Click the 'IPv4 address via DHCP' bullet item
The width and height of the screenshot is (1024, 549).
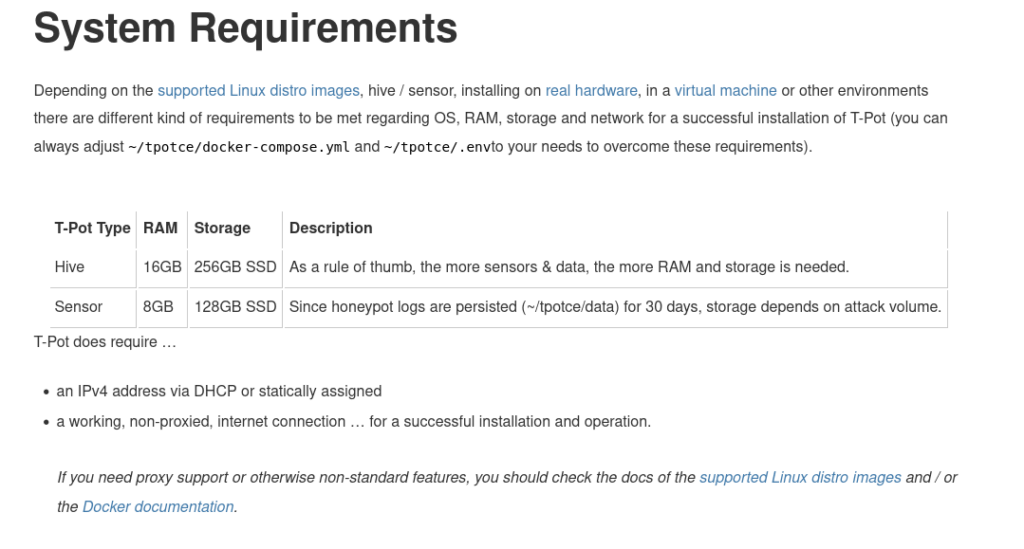click(219, 391)
